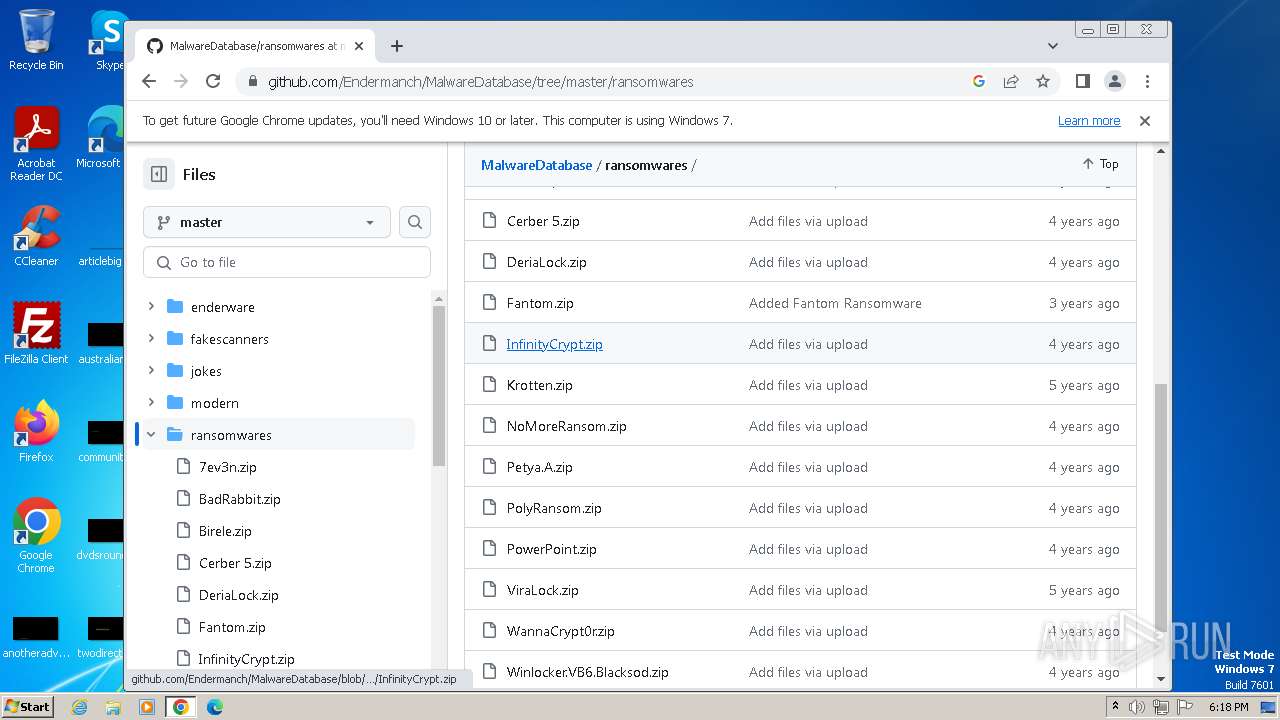
Task: Open Cerber 5.zip in the file list
Action: [x=543, y=221]
